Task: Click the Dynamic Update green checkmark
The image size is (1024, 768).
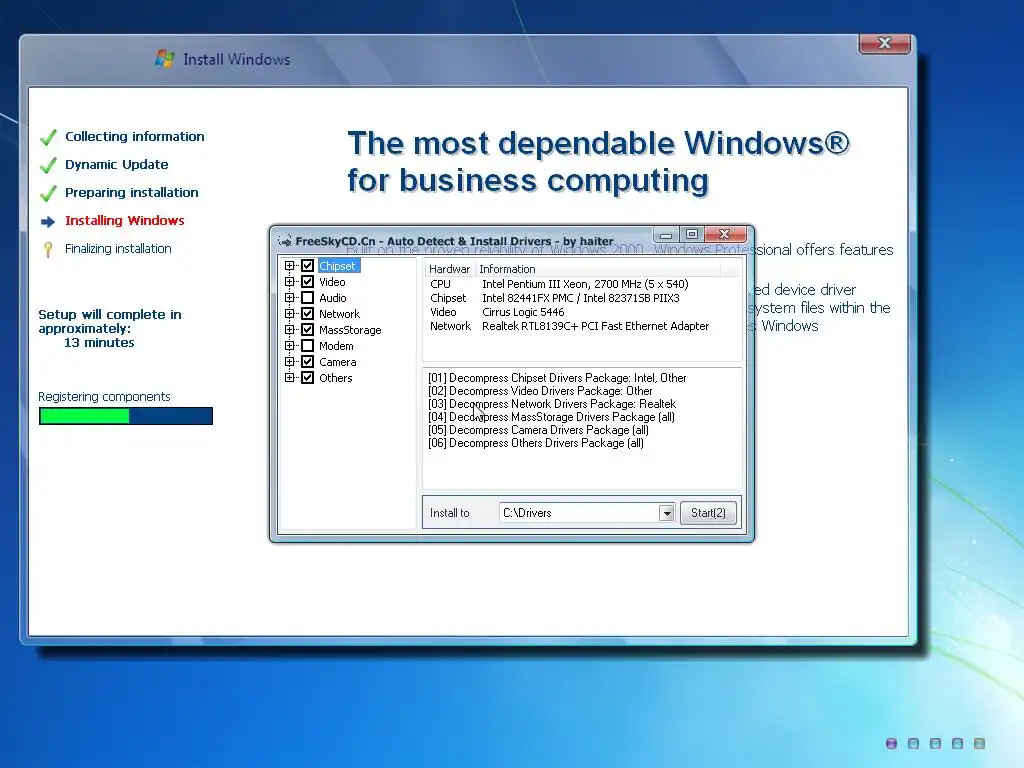Action: [48, 165]
